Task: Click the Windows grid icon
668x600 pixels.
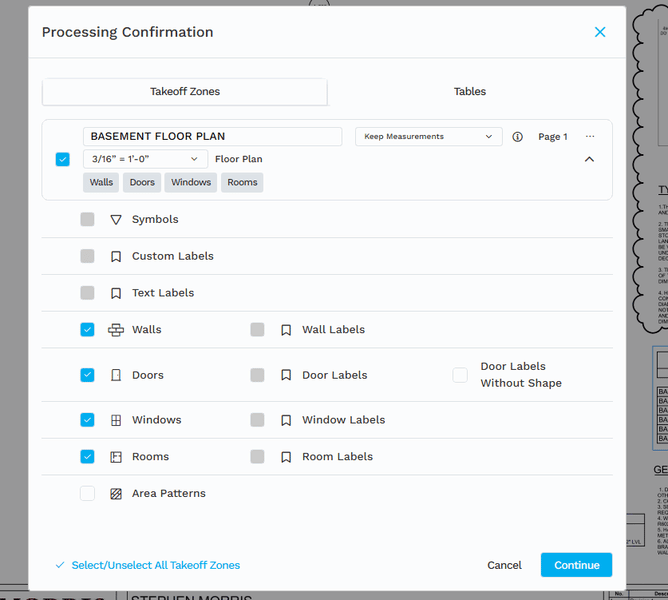Action: [116, 421]
